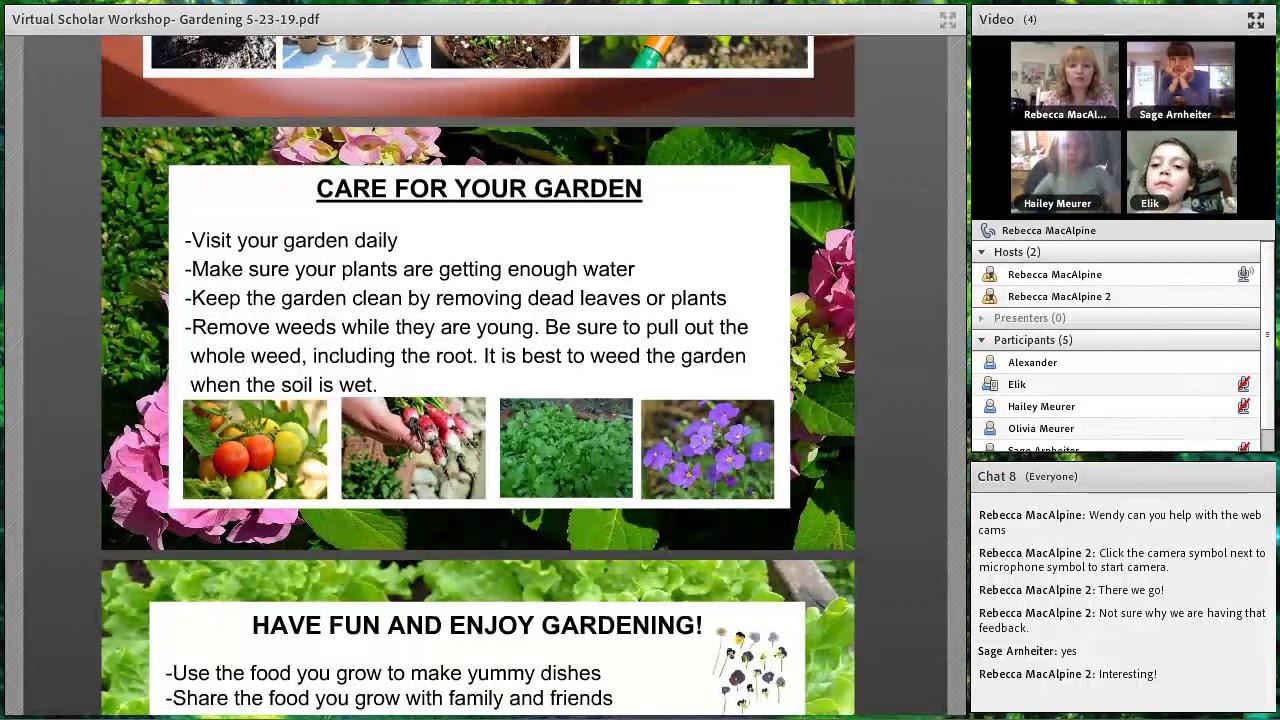This screenshot has height=720, width=1280.
Task: Toggle full screen for the PDF share pod
Action: click(x=947, y=20)
